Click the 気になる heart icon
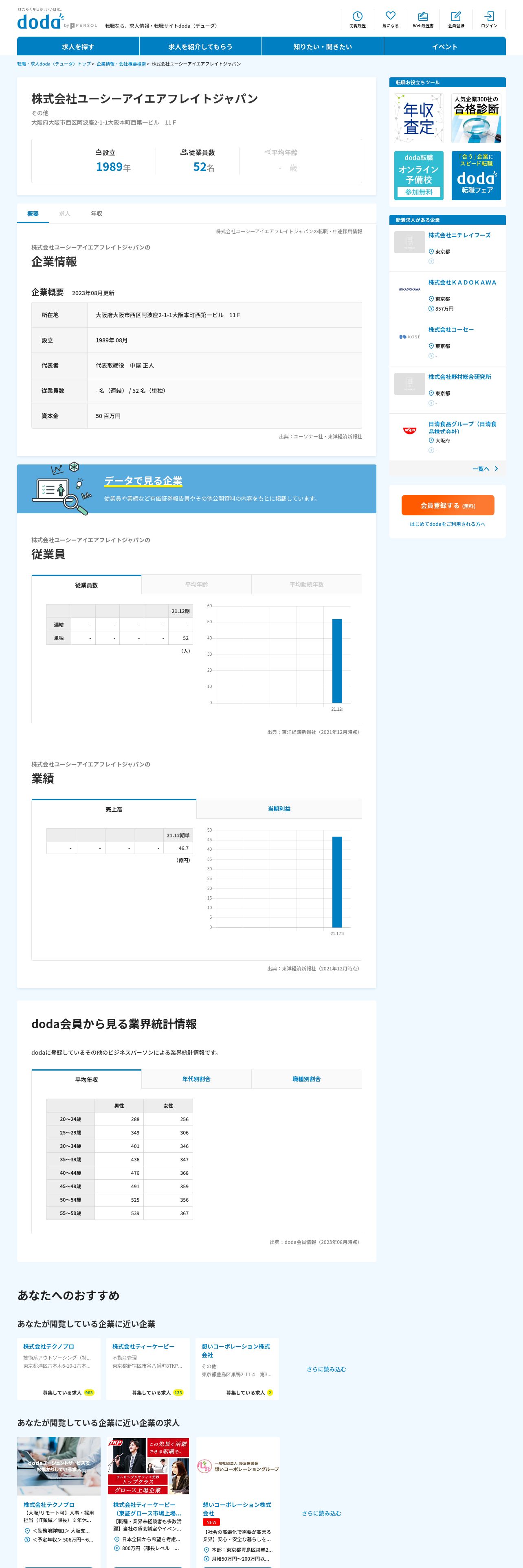The image size is (523, 1568). point(390,20)
